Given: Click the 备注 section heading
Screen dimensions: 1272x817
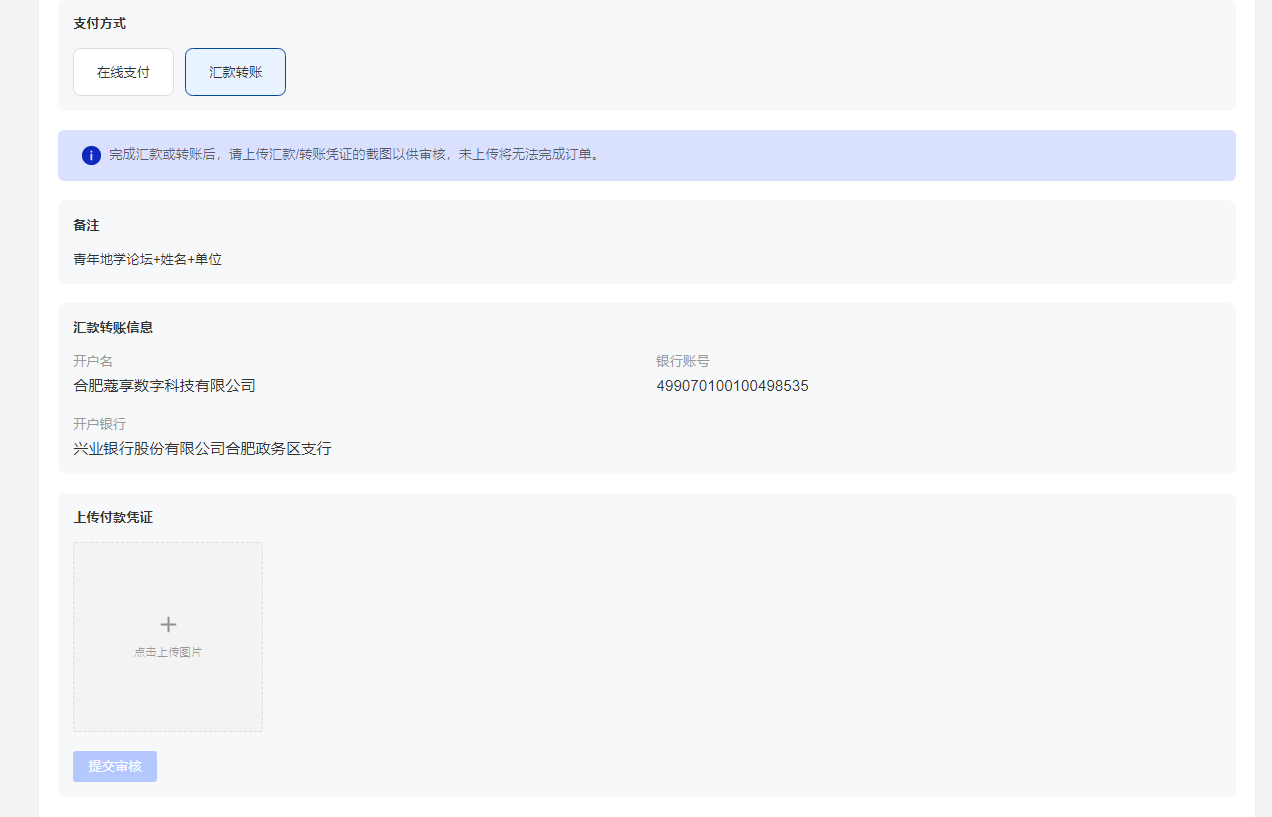Looking at the screenshot, I should [x=86, y=226].
